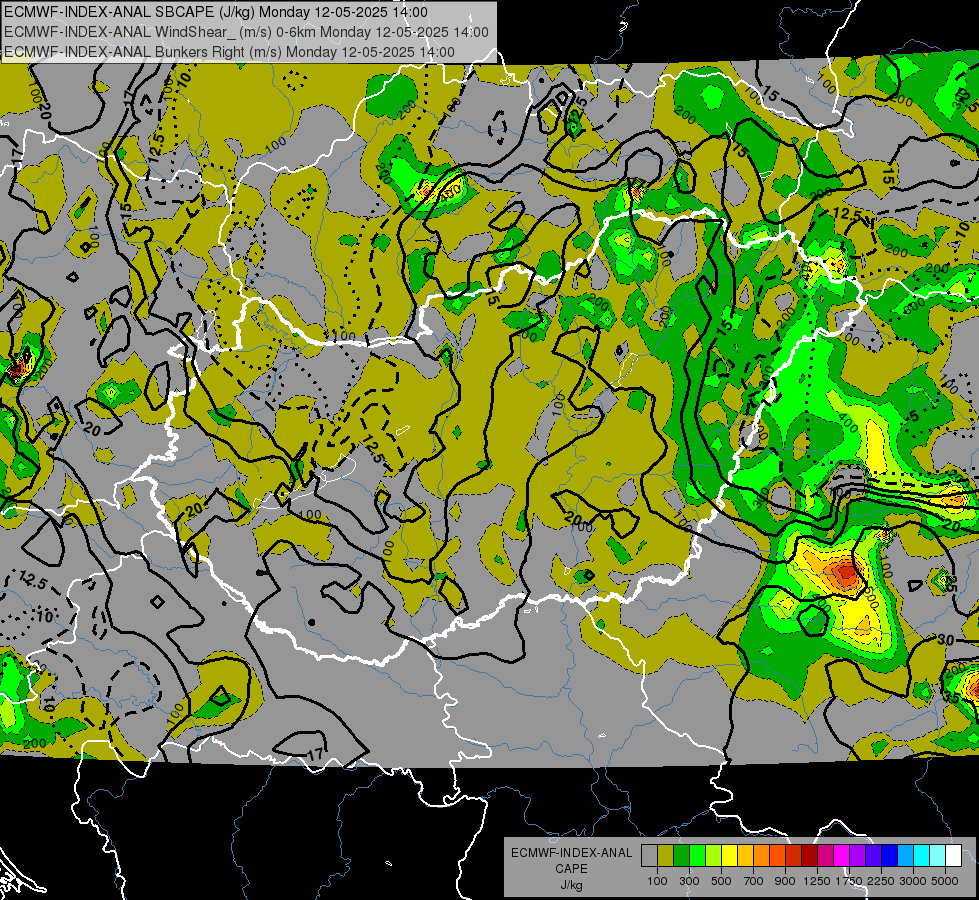Select the CAPE word in the legend
The image size is (979, 900).
click(x=571, y=868)
